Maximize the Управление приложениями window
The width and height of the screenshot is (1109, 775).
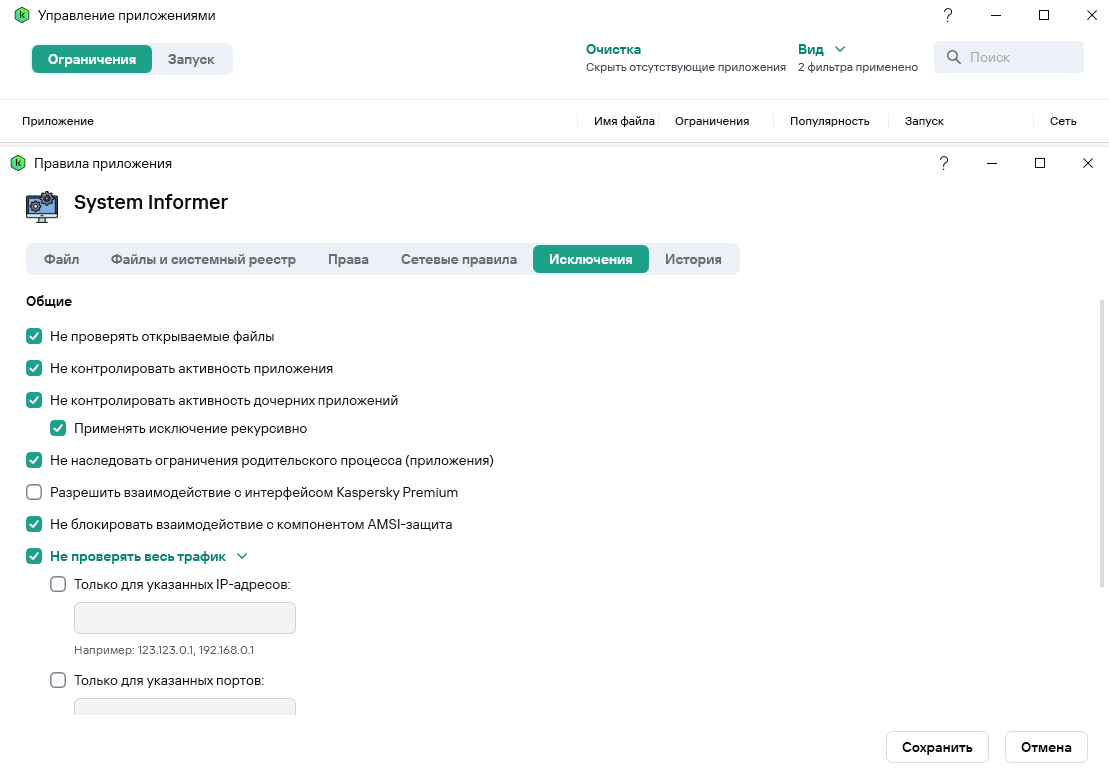click(x=1044, y=15)
